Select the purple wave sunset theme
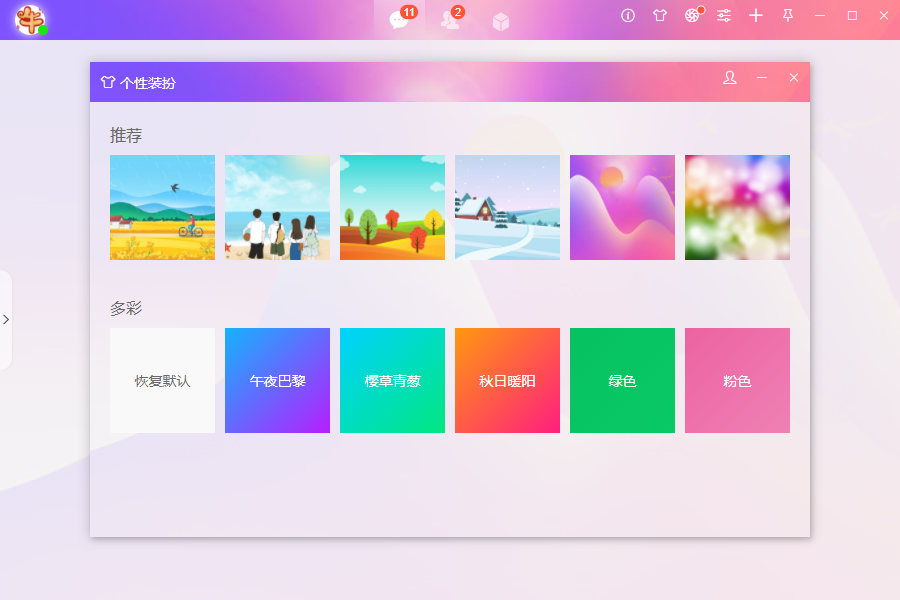 (622, 207)
